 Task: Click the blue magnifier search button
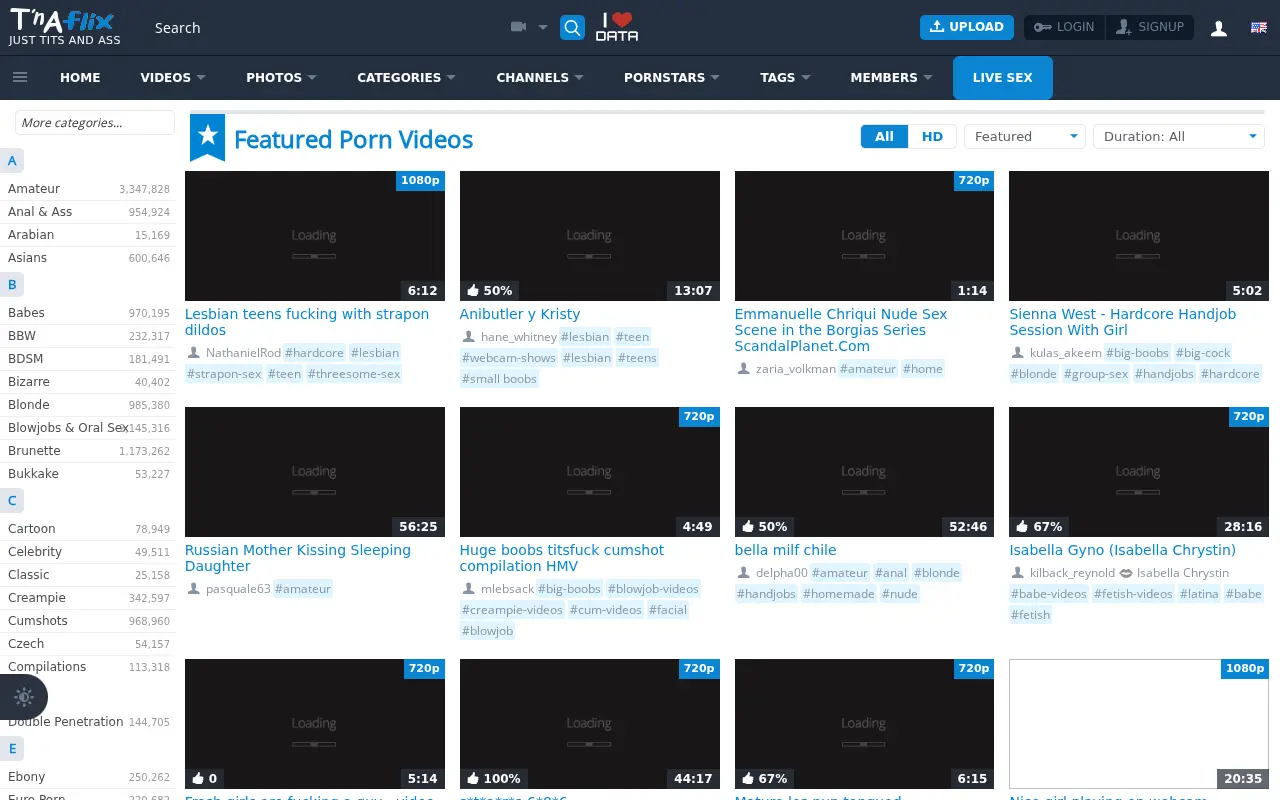[x=572, y=28]
